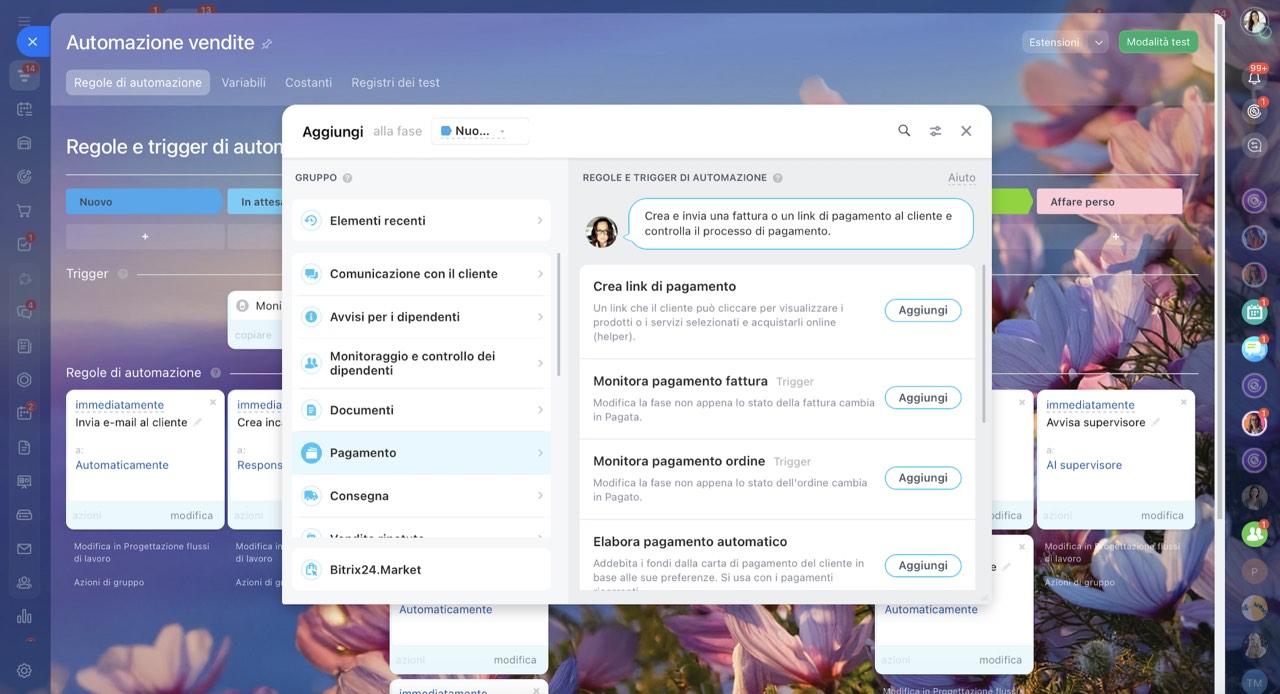Add Monitora pagamento fattura trigger
This screenshot has height=694, width=1280.
tap(923, 398)
